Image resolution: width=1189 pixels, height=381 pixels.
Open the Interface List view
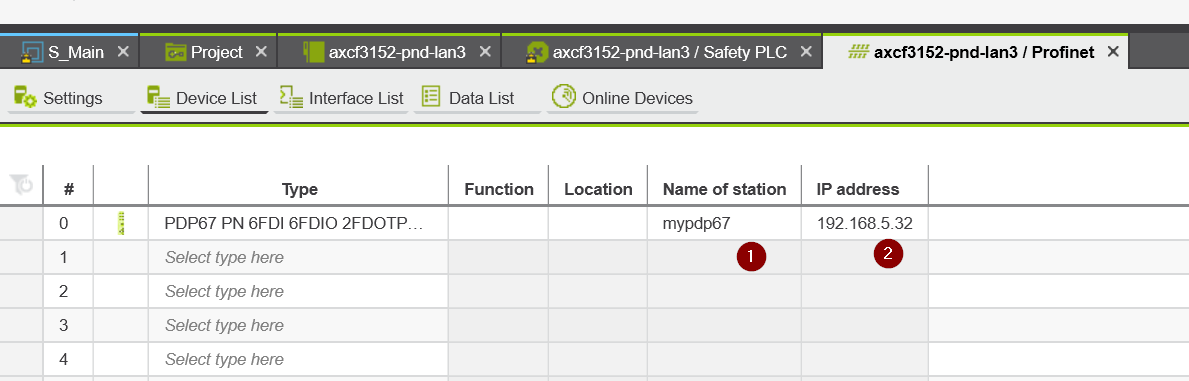click(x=341, y=98)
